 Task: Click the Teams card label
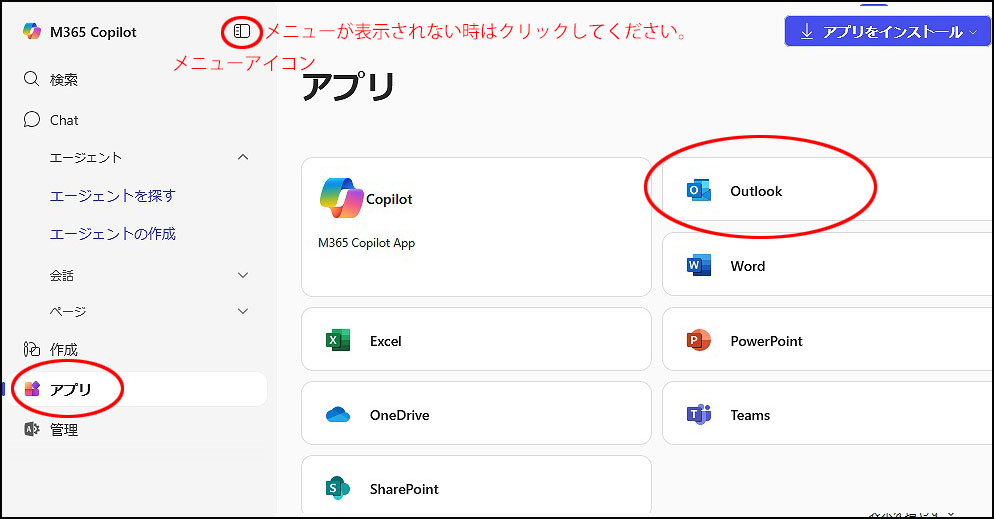tap(750, 415)
